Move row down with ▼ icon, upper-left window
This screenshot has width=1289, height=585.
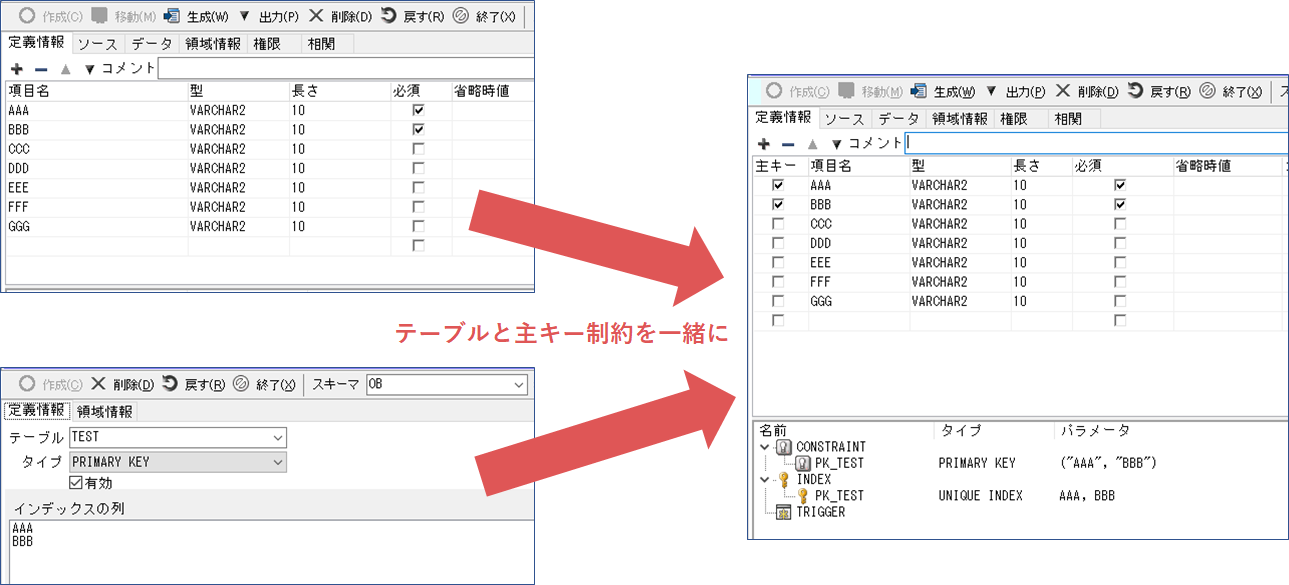89,69
